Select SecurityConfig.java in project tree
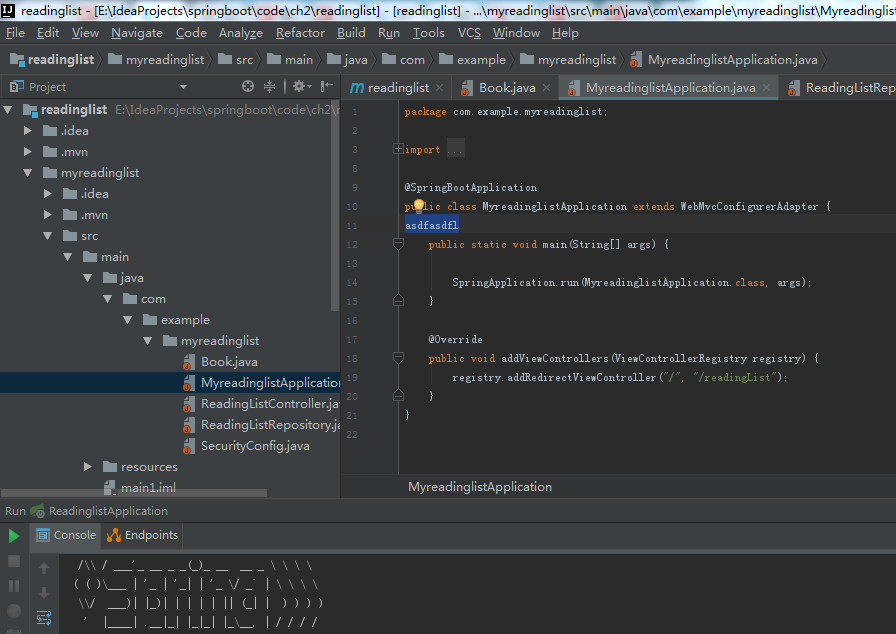 click(x=255, y=446)
